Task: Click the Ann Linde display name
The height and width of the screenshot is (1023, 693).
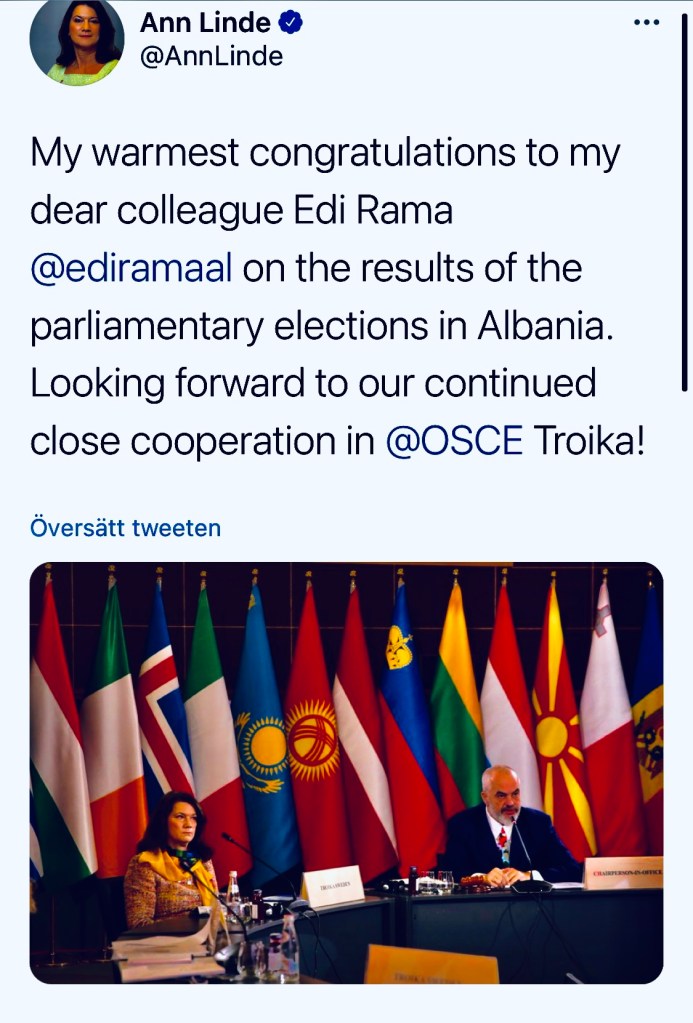Action: click(x=205, y=22)
